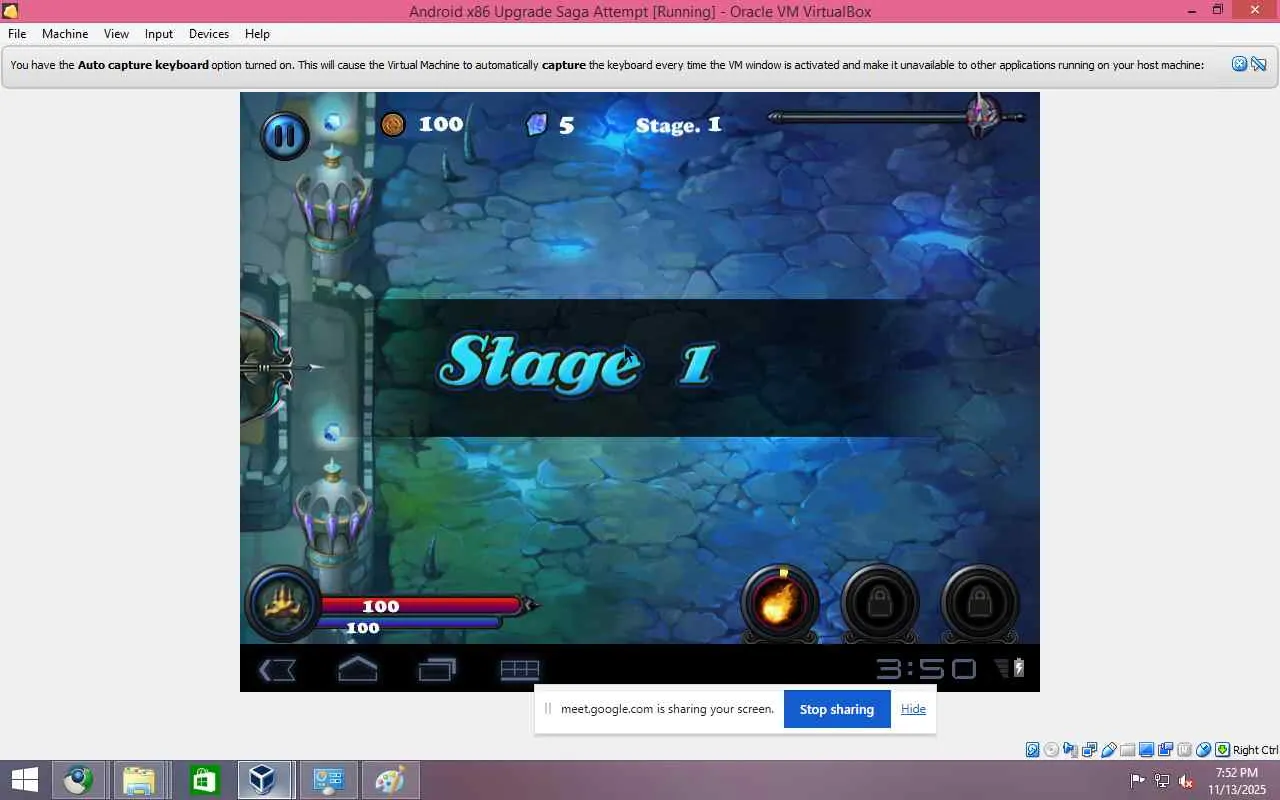Pause the game with the pause button
The width and height of the screenshot is (1280, 800).
click(285, 135)
